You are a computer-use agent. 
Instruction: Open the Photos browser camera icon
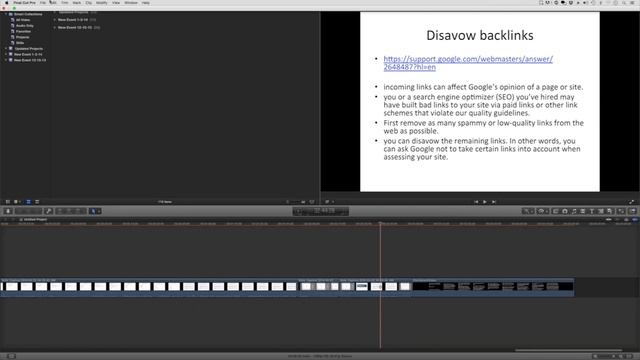565,211
